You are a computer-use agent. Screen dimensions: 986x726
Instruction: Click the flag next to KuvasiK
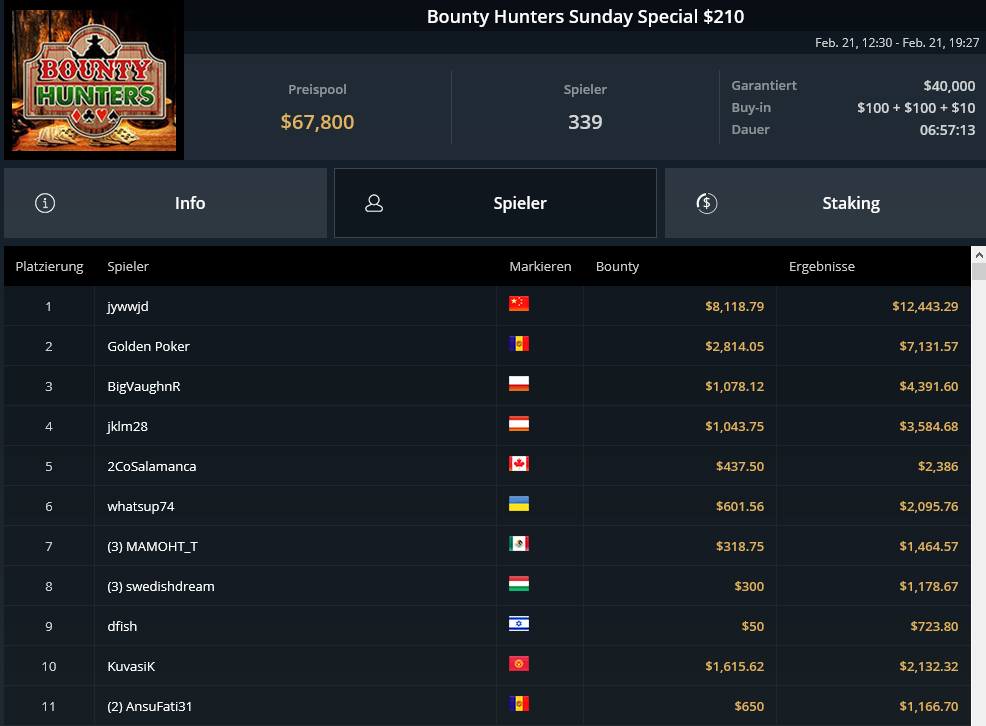tap(519, 664)
